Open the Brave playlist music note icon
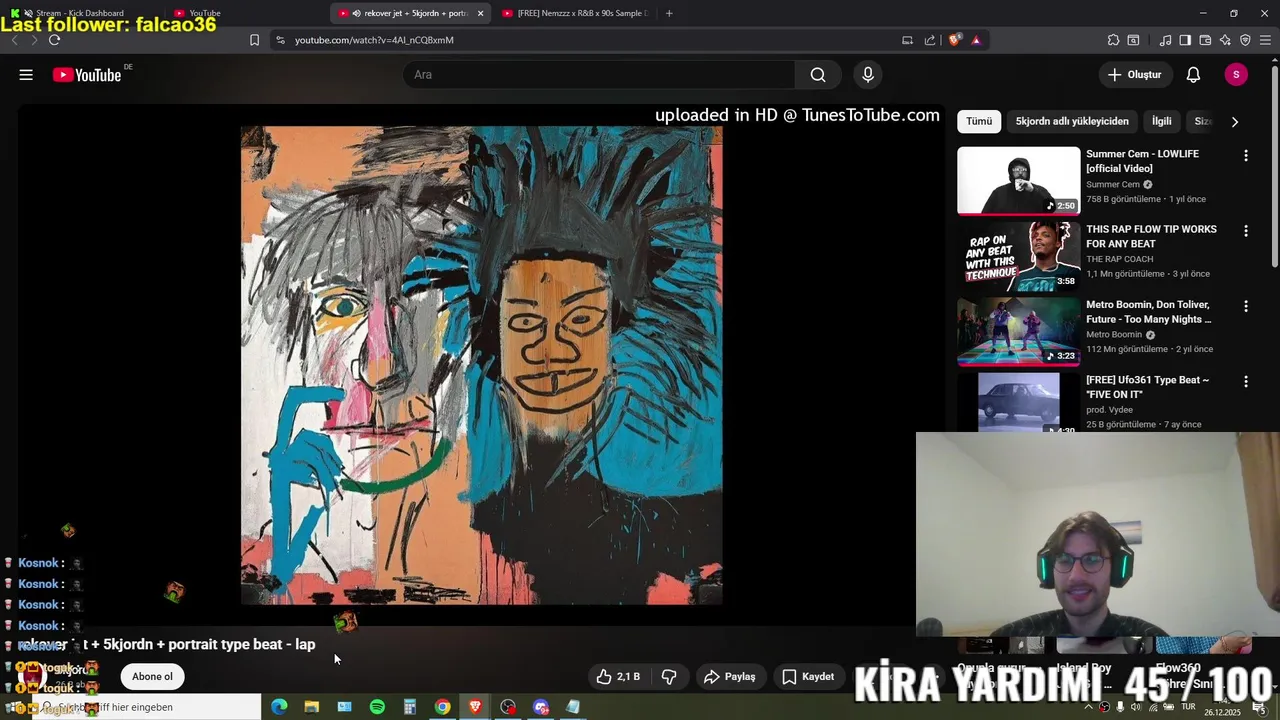 pos(1165,40)
